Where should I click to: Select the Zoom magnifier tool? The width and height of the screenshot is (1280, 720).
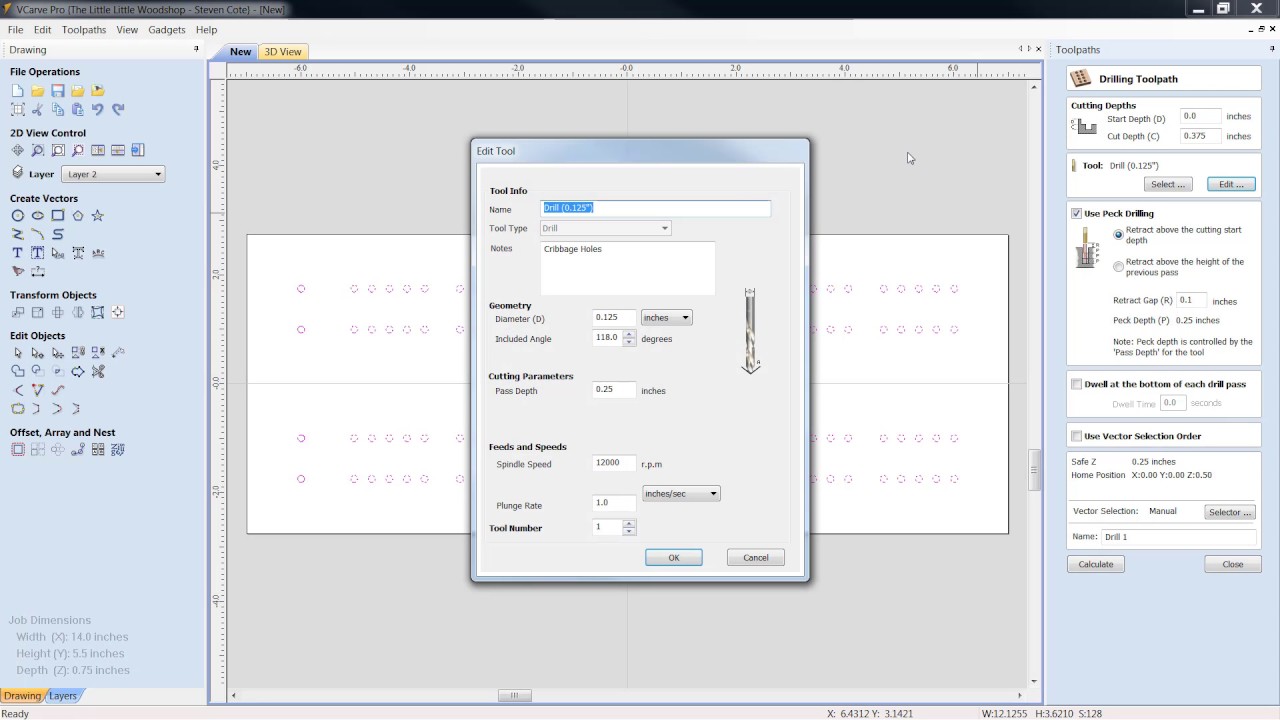(37, 151)
